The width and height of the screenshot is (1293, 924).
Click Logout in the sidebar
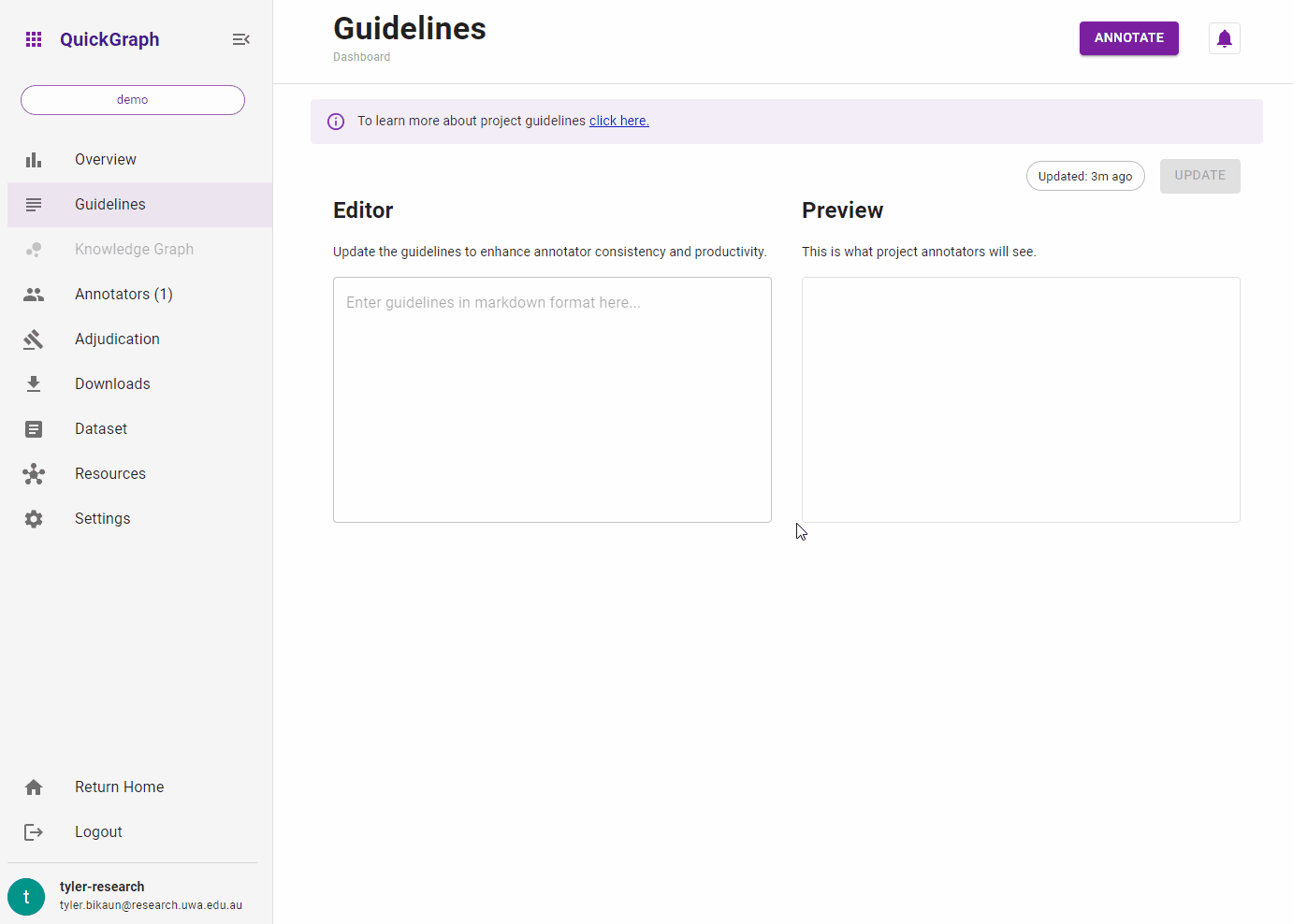click(98, 831)
